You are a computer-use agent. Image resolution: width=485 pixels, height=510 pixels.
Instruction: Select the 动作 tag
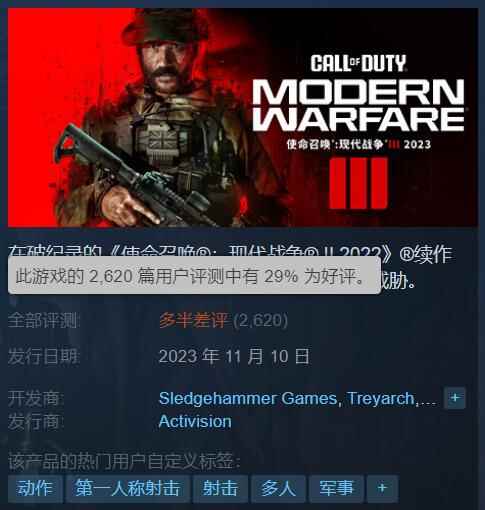coord(35,488)
